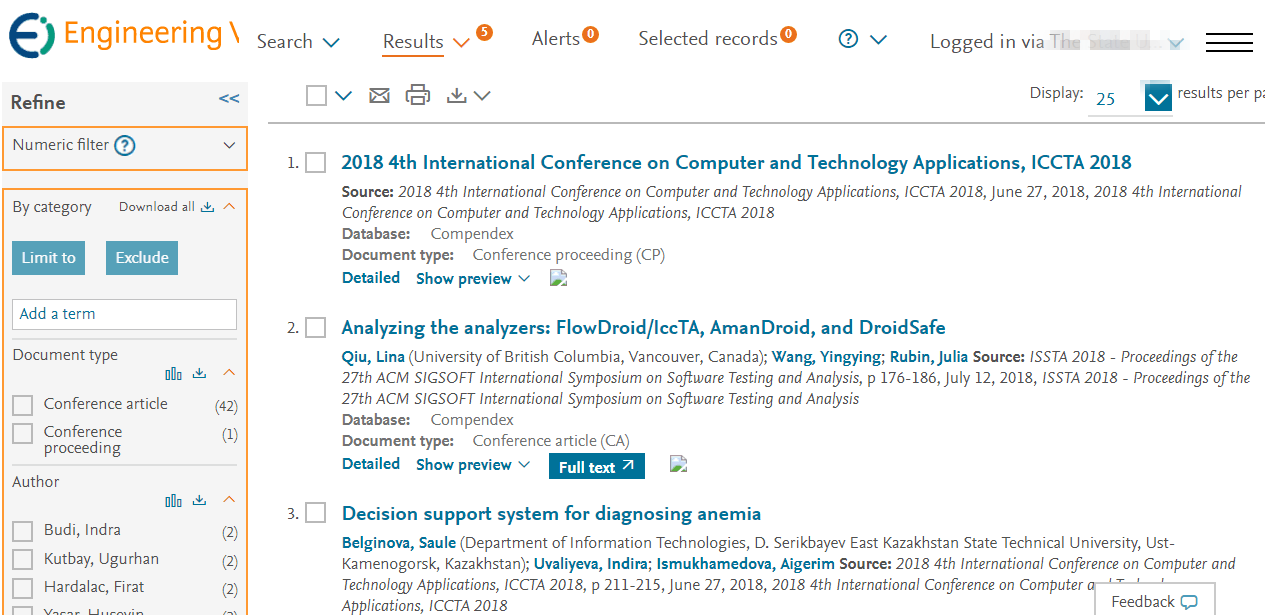Open the results per page dropdown
The height and width of the screenshot is (615, 1265).
tap(1157, 99)
